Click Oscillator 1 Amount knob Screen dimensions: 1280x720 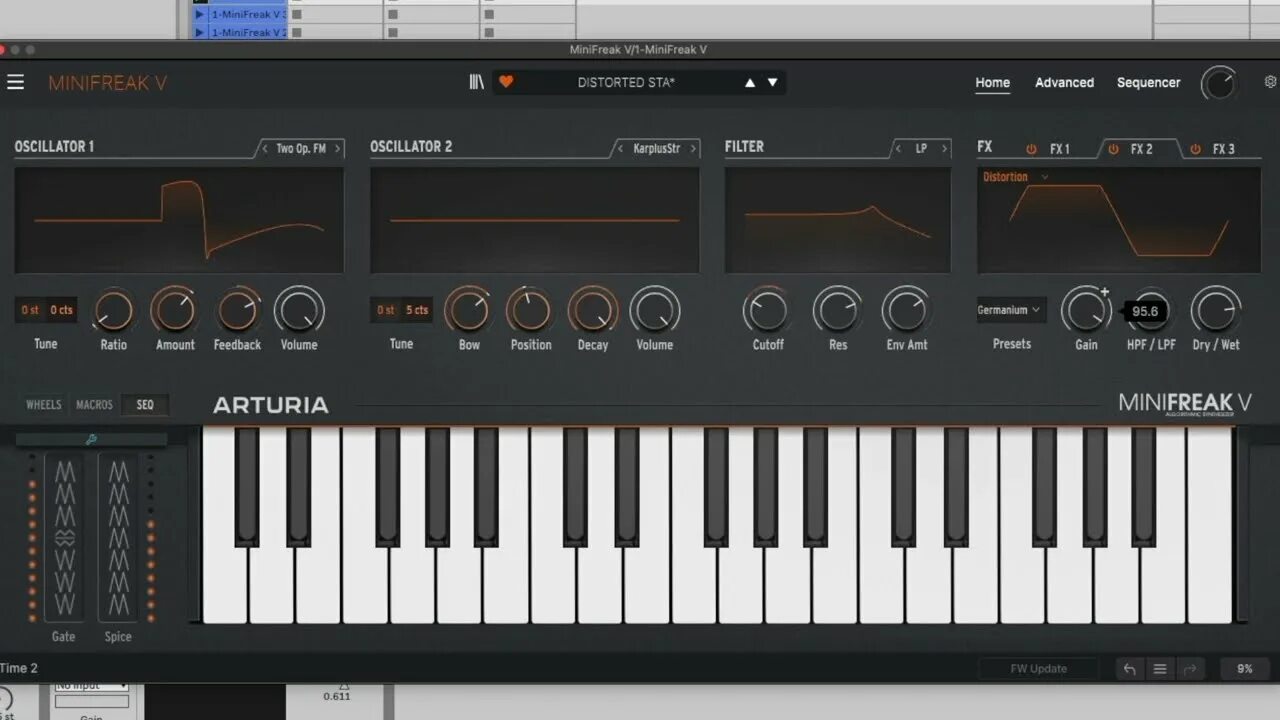(x=174, y=310)
